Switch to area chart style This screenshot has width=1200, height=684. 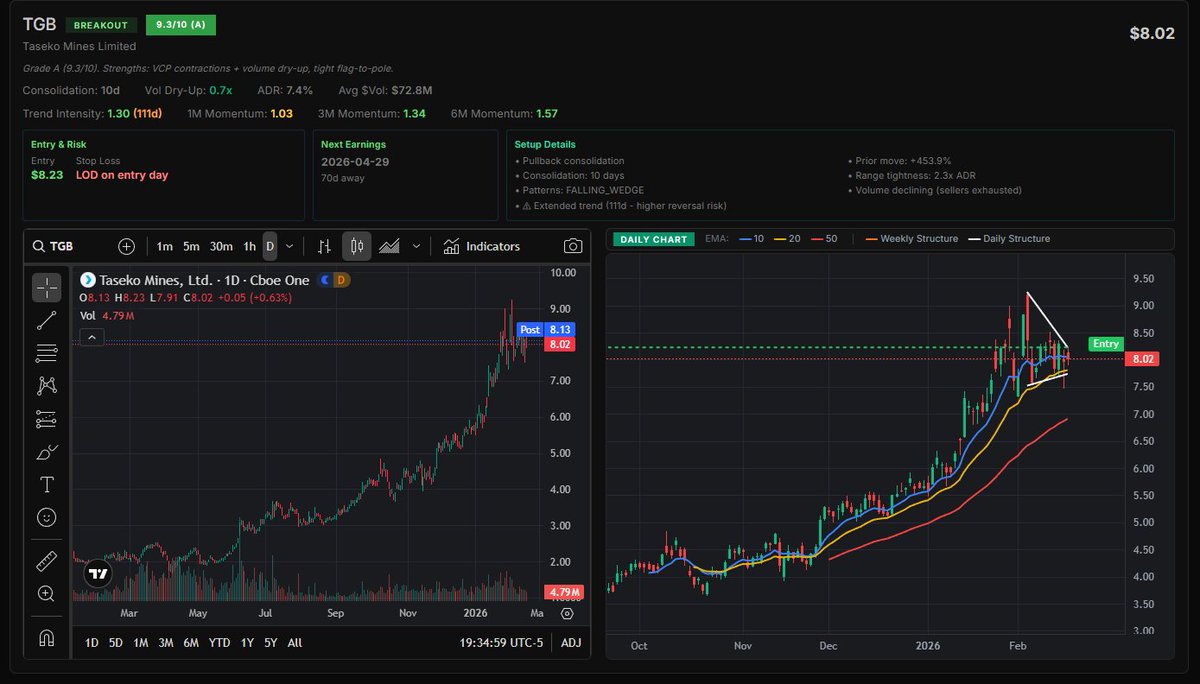389,246
